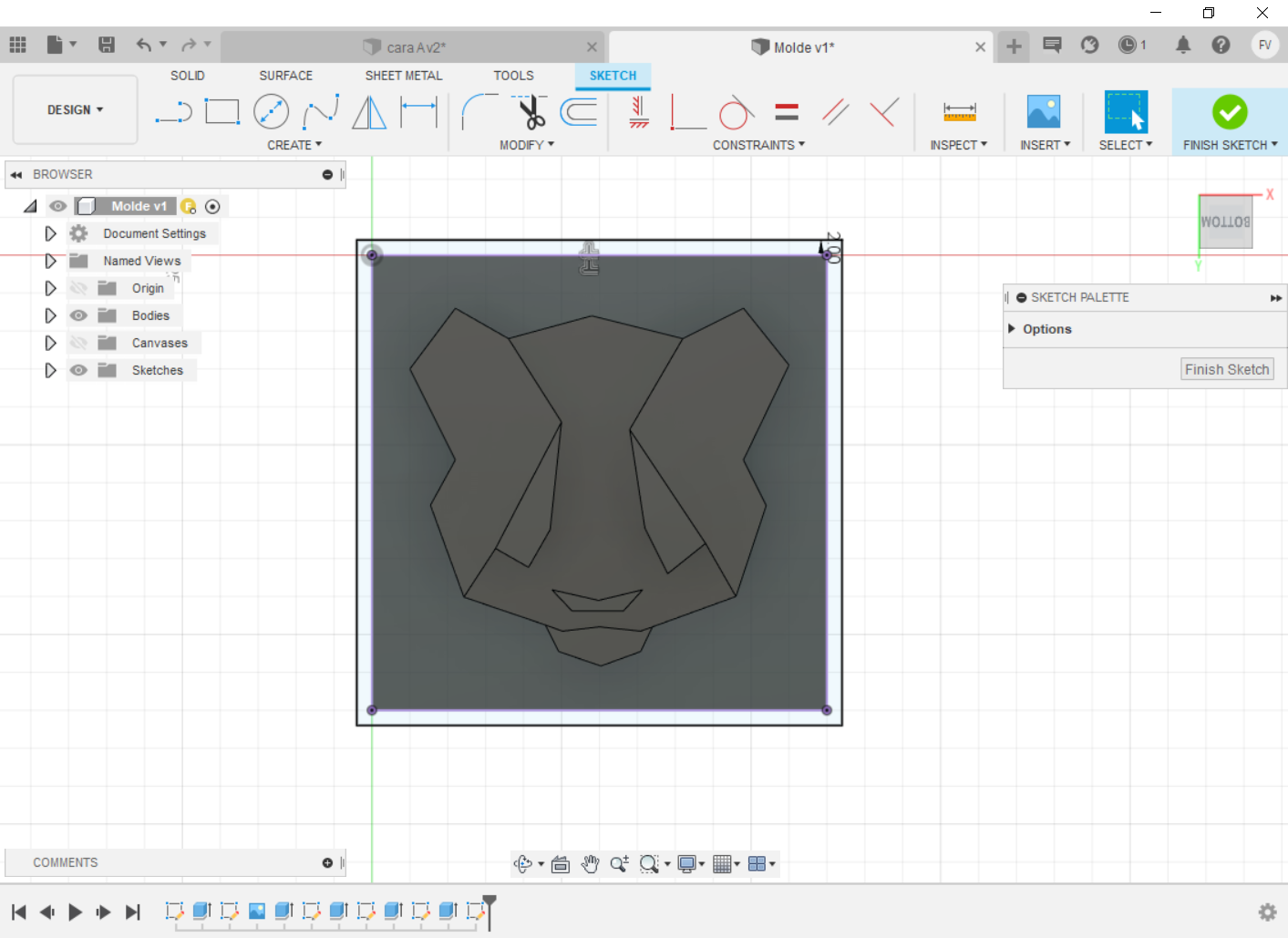Expand the Sketches folder in the browser
Screen dimensions: 1288x938
[x=50, y=369]
